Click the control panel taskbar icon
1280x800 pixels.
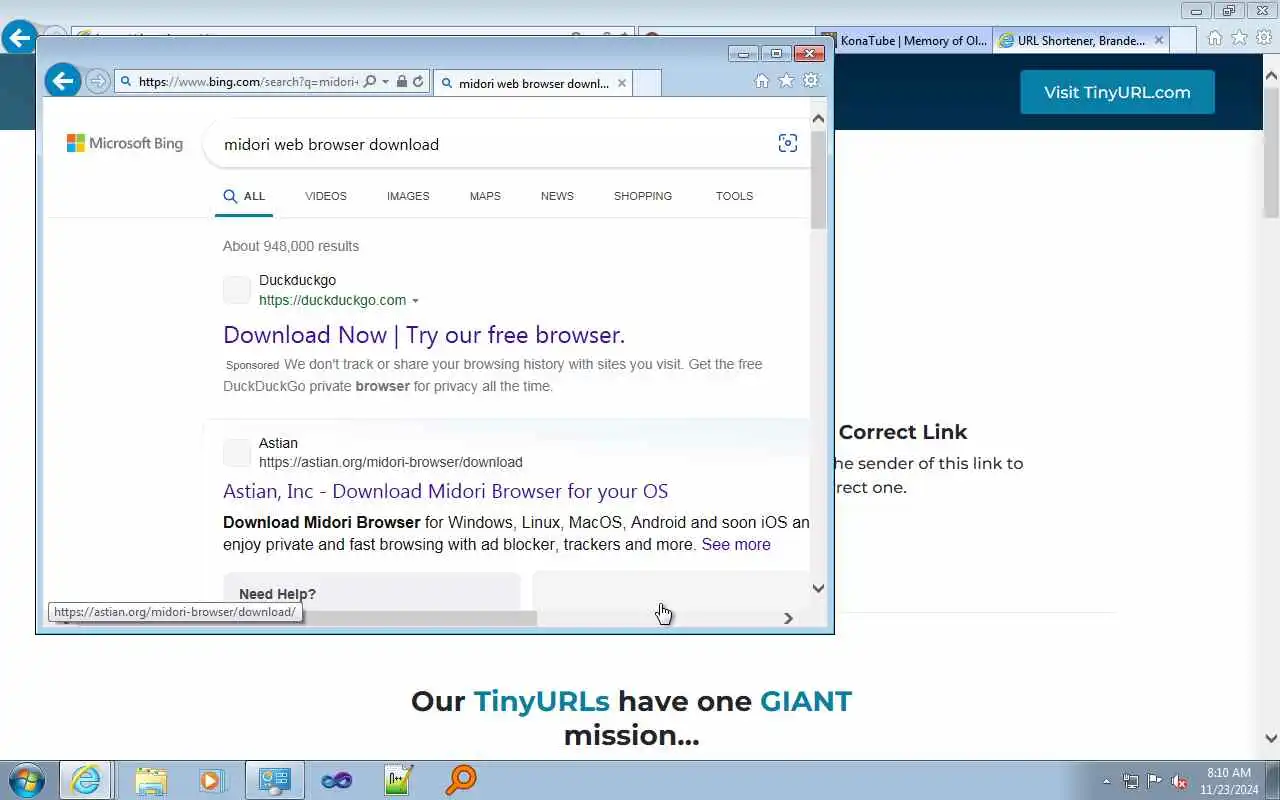pos(275,780)
